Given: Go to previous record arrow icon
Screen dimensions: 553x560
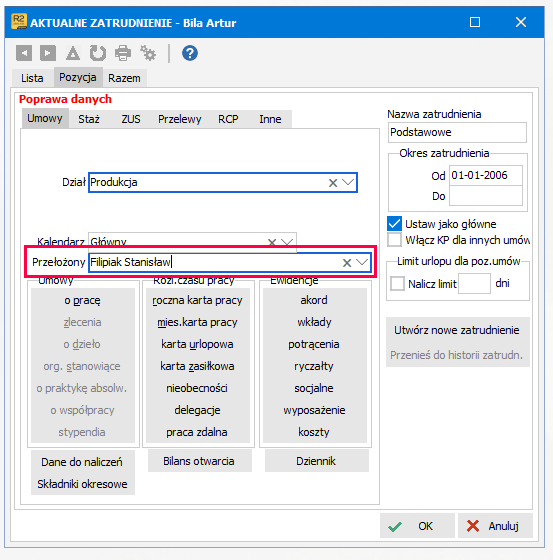Looking at the screenshot, I should [24, 53].
